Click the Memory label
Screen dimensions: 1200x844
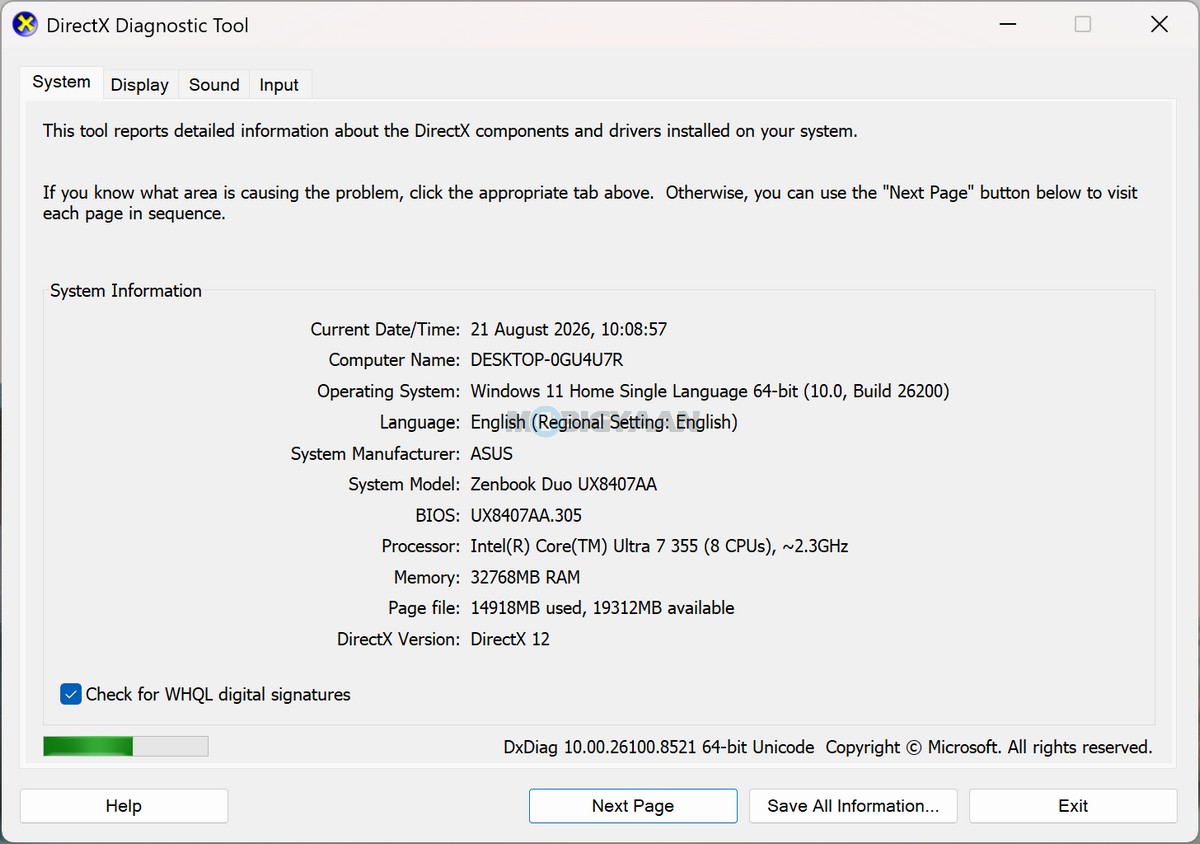coord(427,577)
